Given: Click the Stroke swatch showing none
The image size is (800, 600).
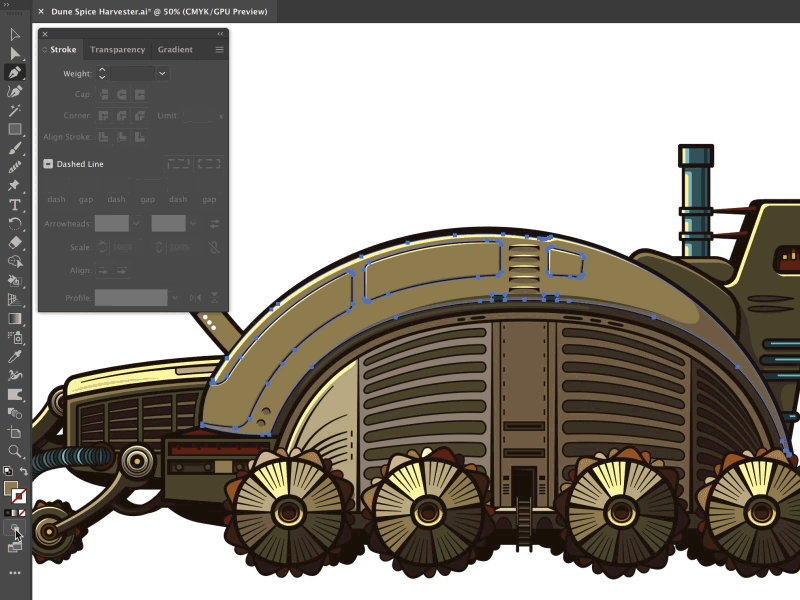Looking at the screenshot, I should [19, 496].
